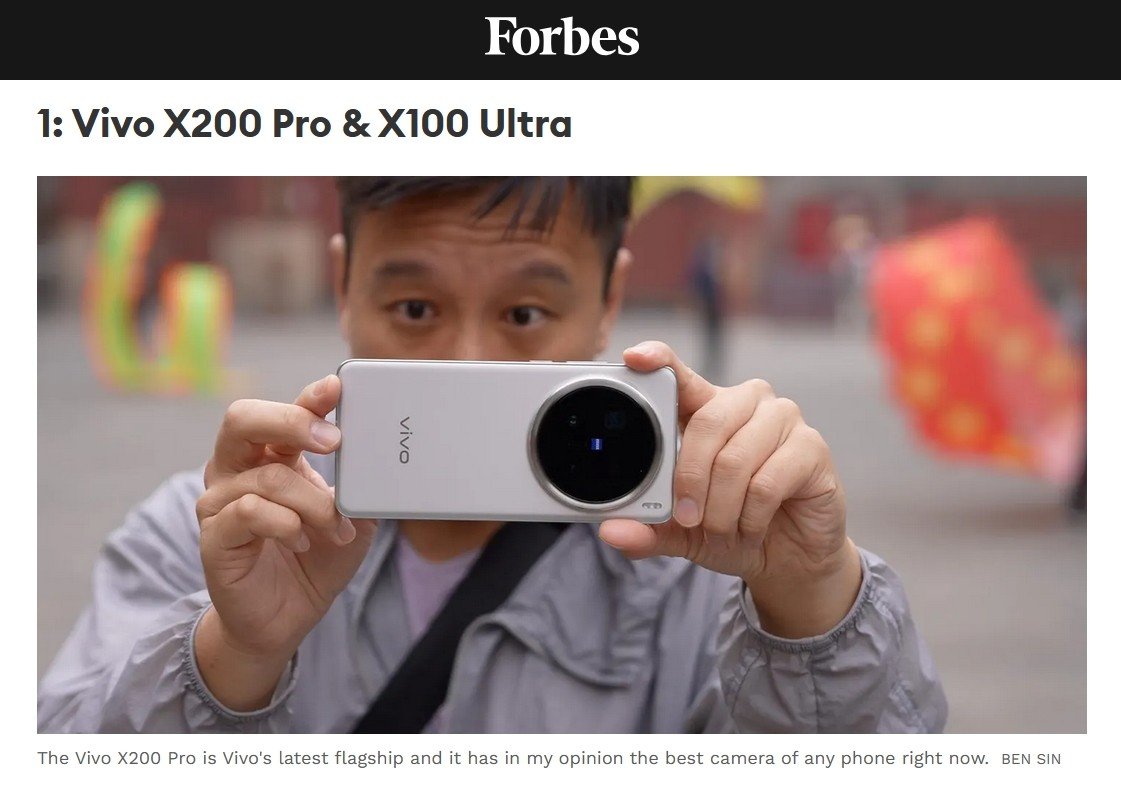Click the vivo logo on the phone

(x=404, y=440)
